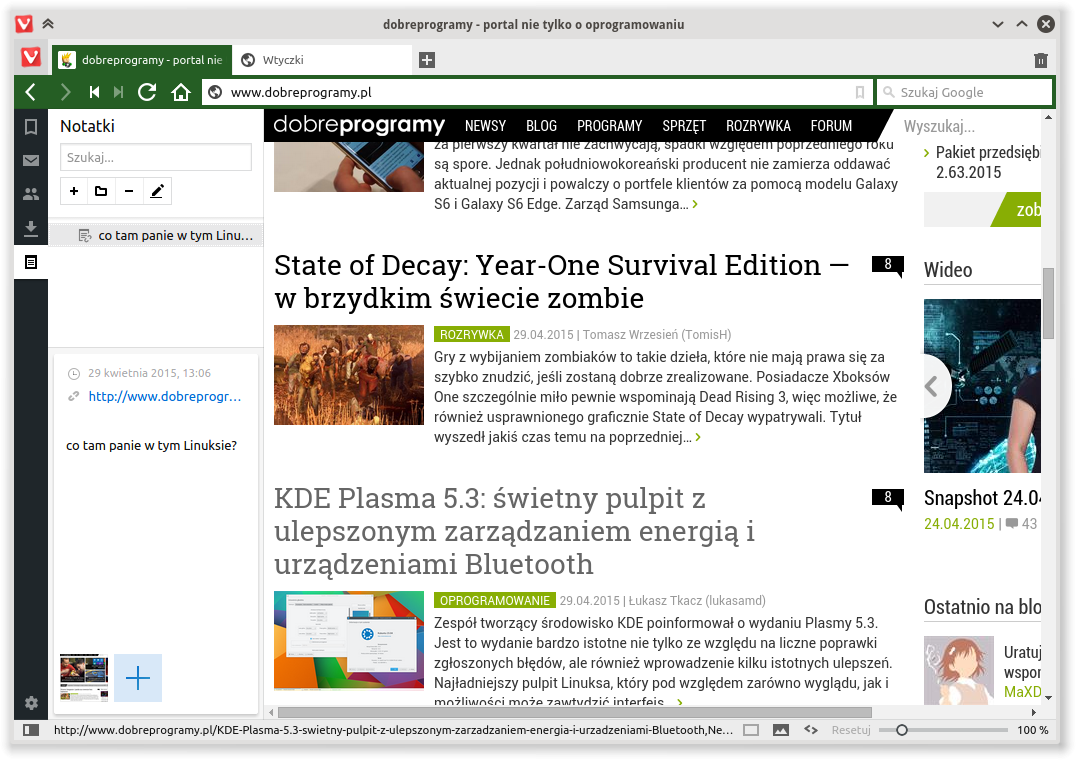This screenshot has height=760, width=1076.
Task: Open the NEWSY menu on the site
Action: (x=485, y=126)
